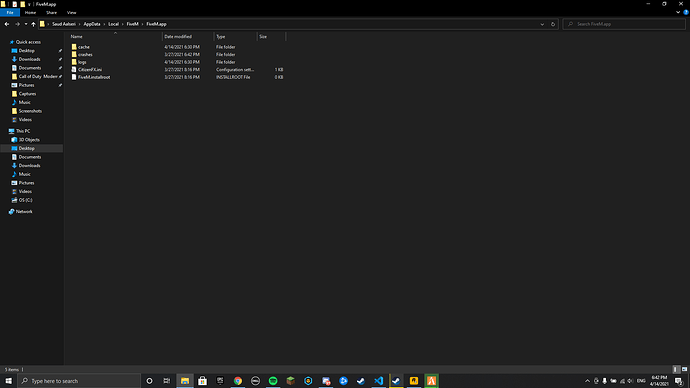Go back using the back arrow

(7, 24)
